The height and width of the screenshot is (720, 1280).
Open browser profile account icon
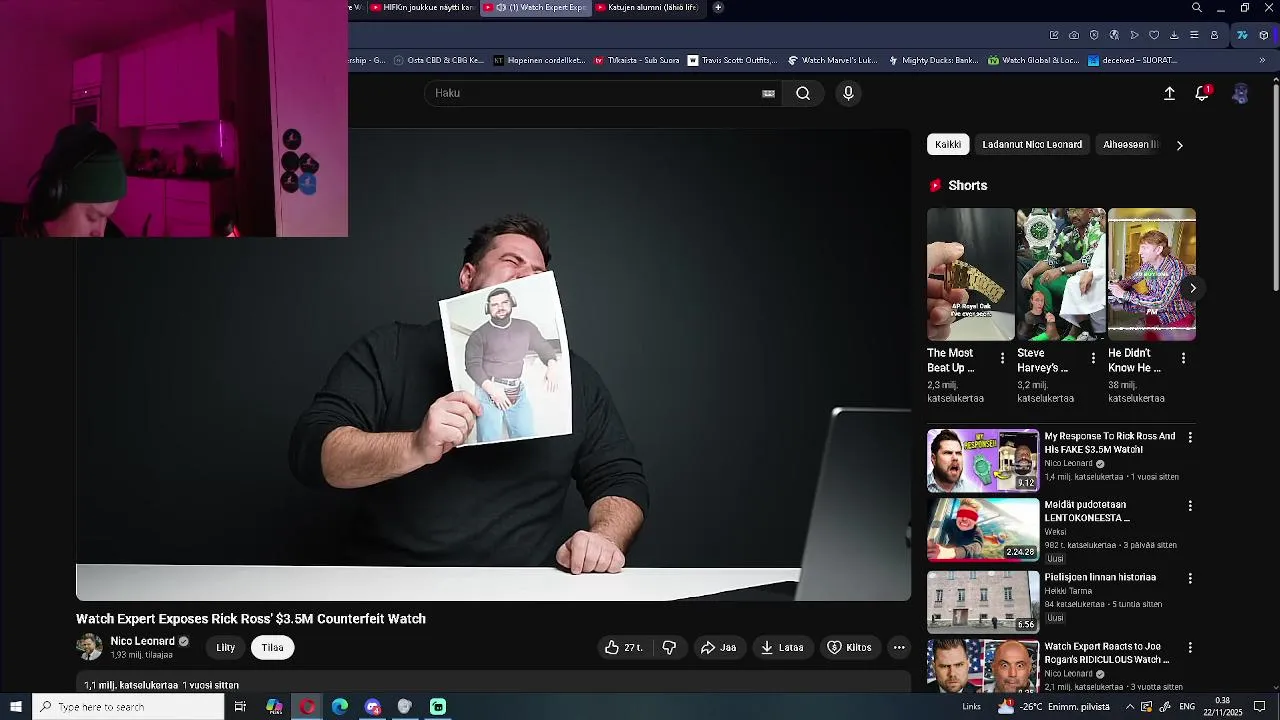(x=1214, y=35)
